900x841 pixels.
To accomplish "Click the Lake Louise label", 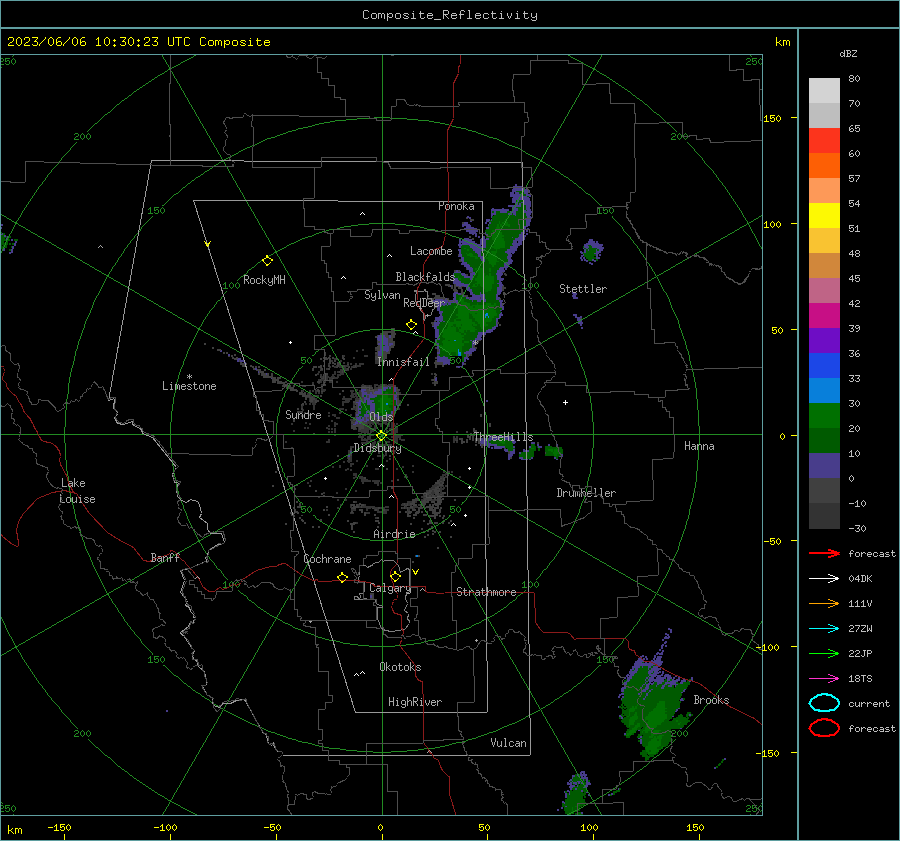I will click(77, 491).
